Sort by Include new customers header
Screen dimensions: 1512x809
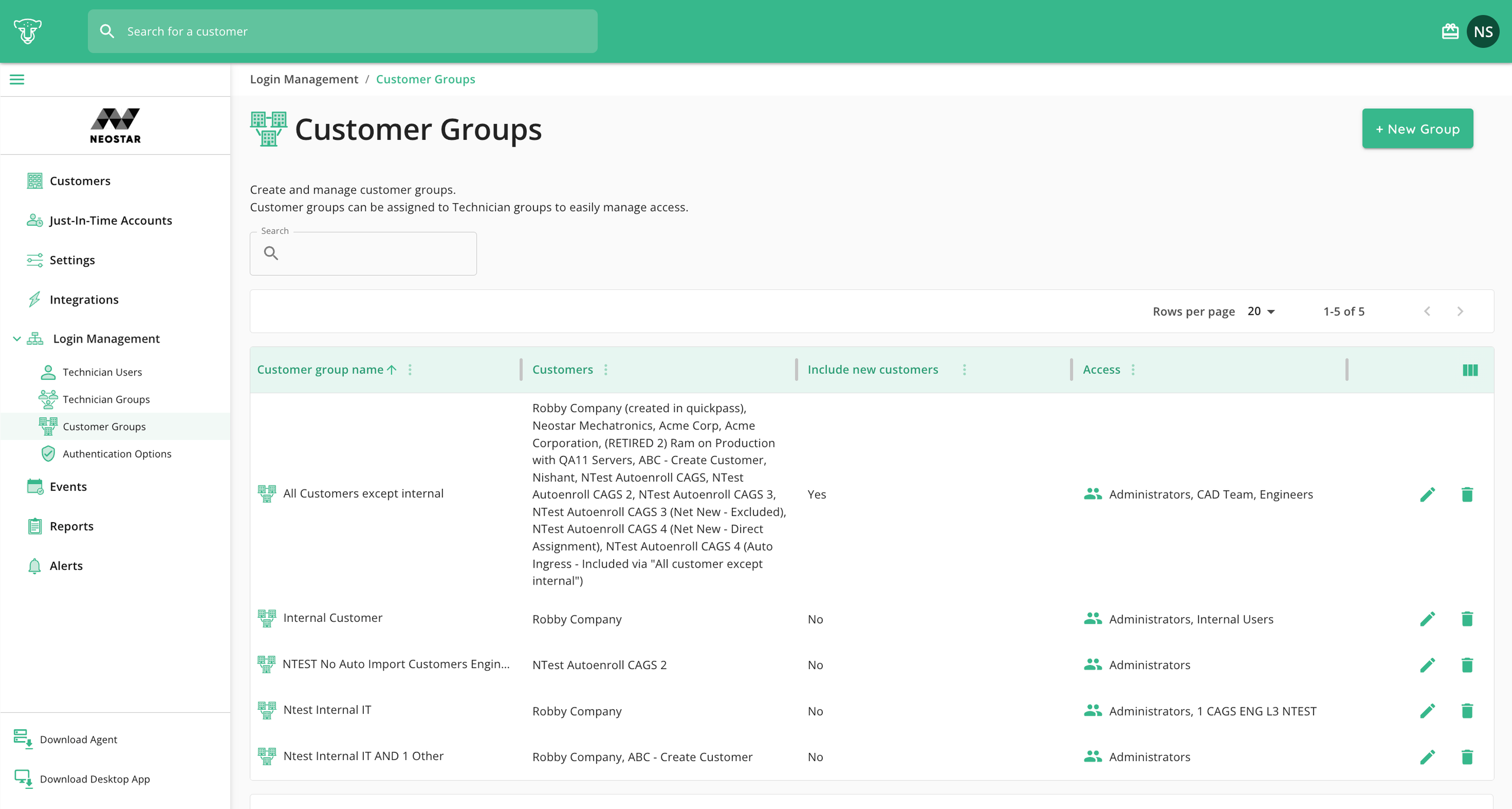point(872,370)
